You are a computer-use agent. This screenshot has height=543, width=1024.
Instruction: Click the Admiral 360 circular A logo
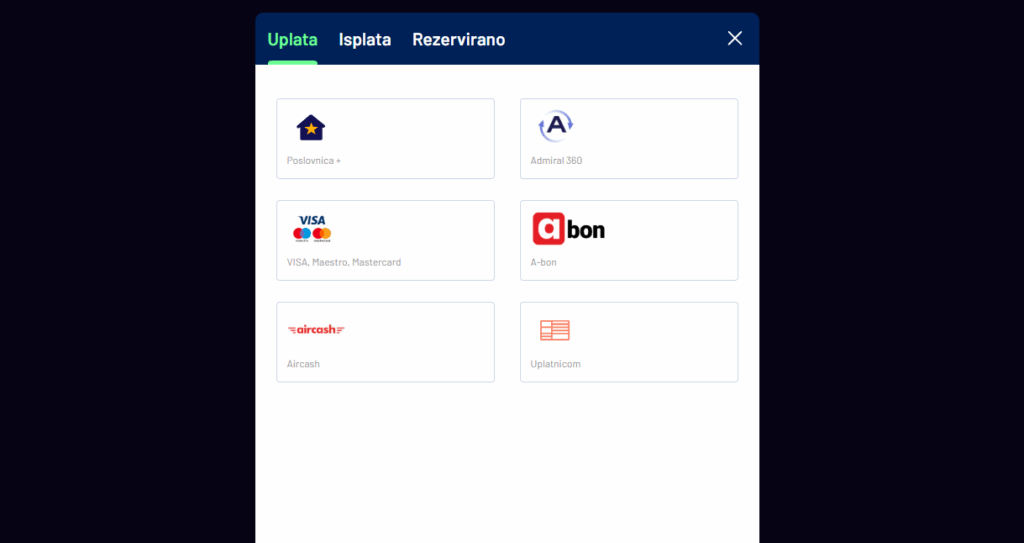pyautogui.click(x=556, y=126)
